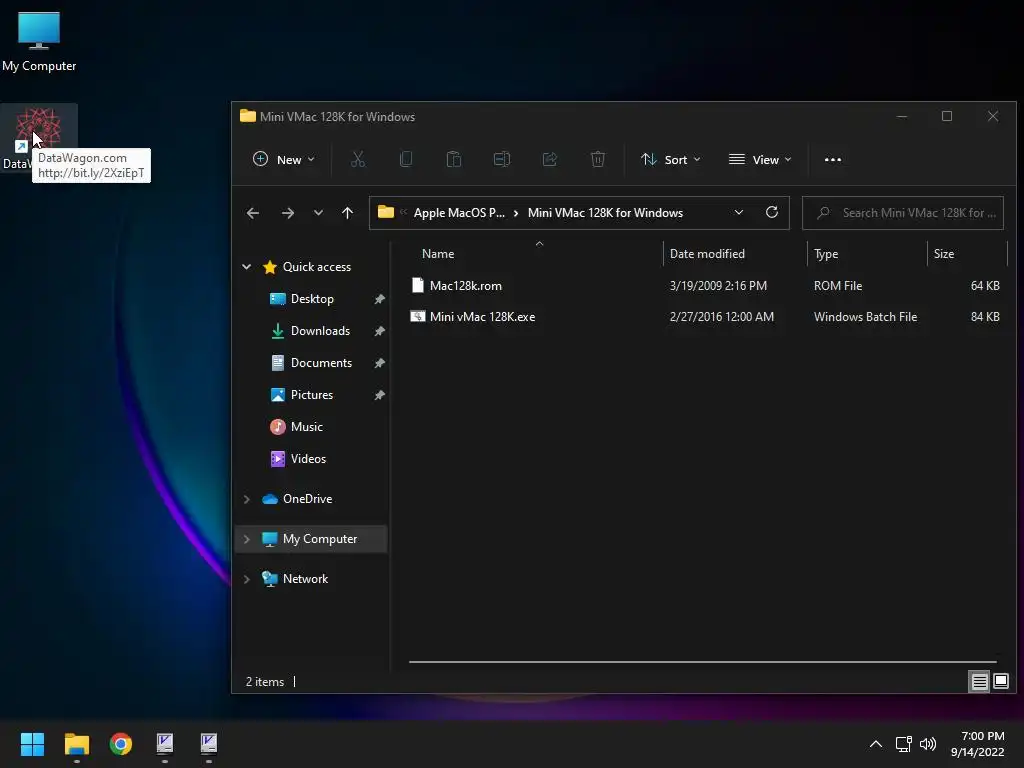Image resolution: width=1024 pixels, height=768 pixels.
Task: Refresh the current folder view
Action: point(772,212)
